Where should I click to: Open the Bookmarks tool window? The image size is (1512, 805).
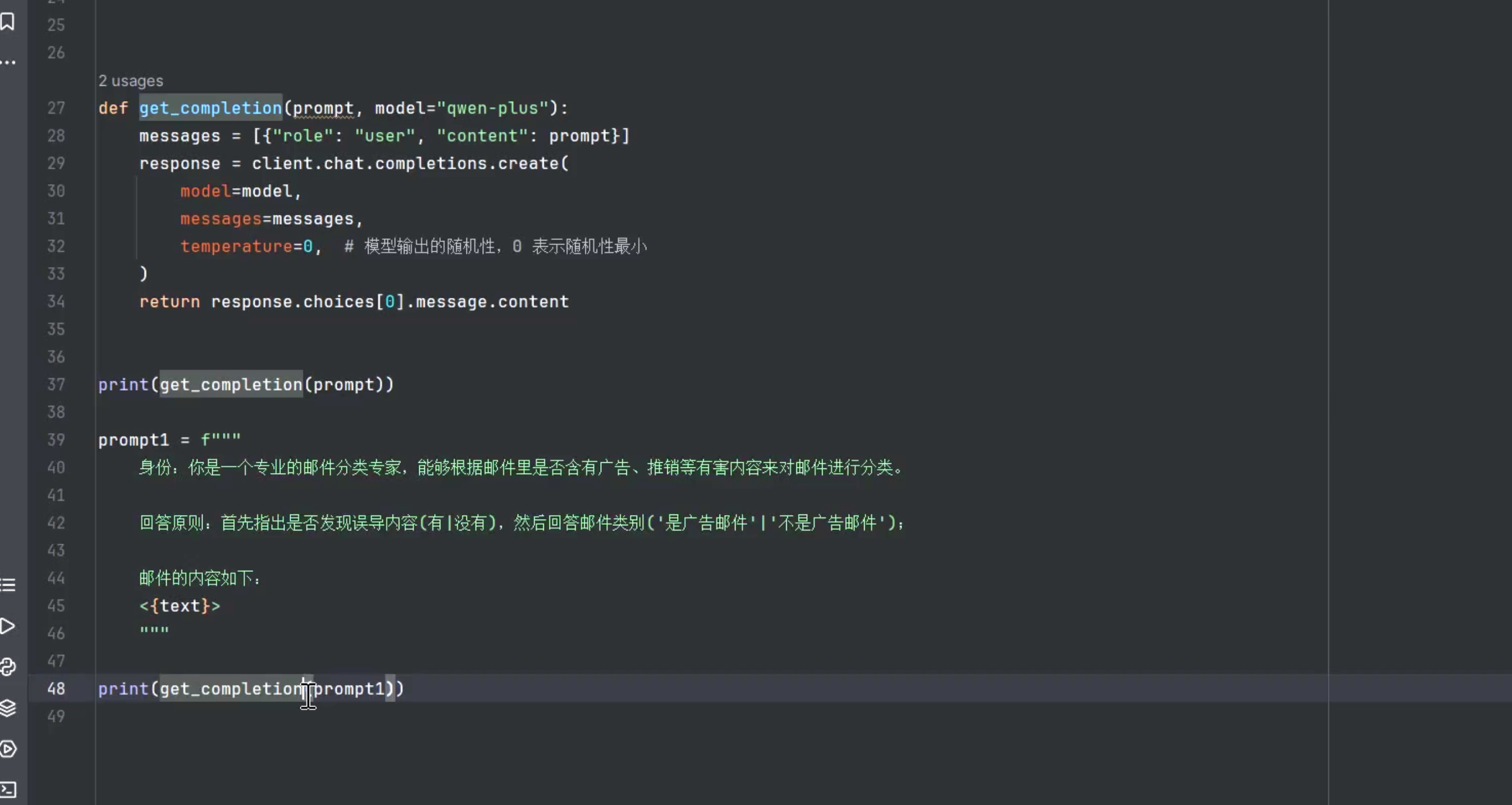[7, 22]
